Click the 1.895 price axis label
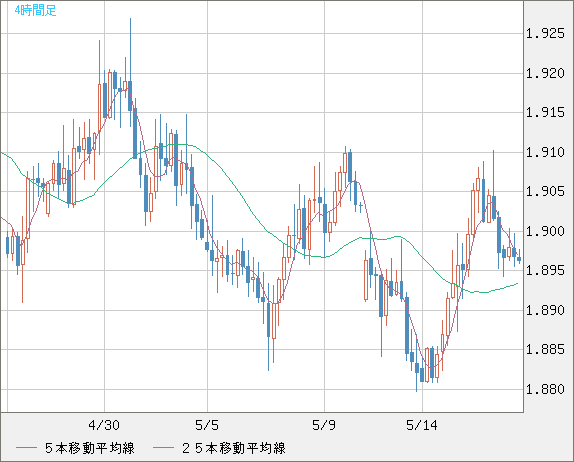The width and height of the screenshot is (574, 462). [x=545, y=271]
